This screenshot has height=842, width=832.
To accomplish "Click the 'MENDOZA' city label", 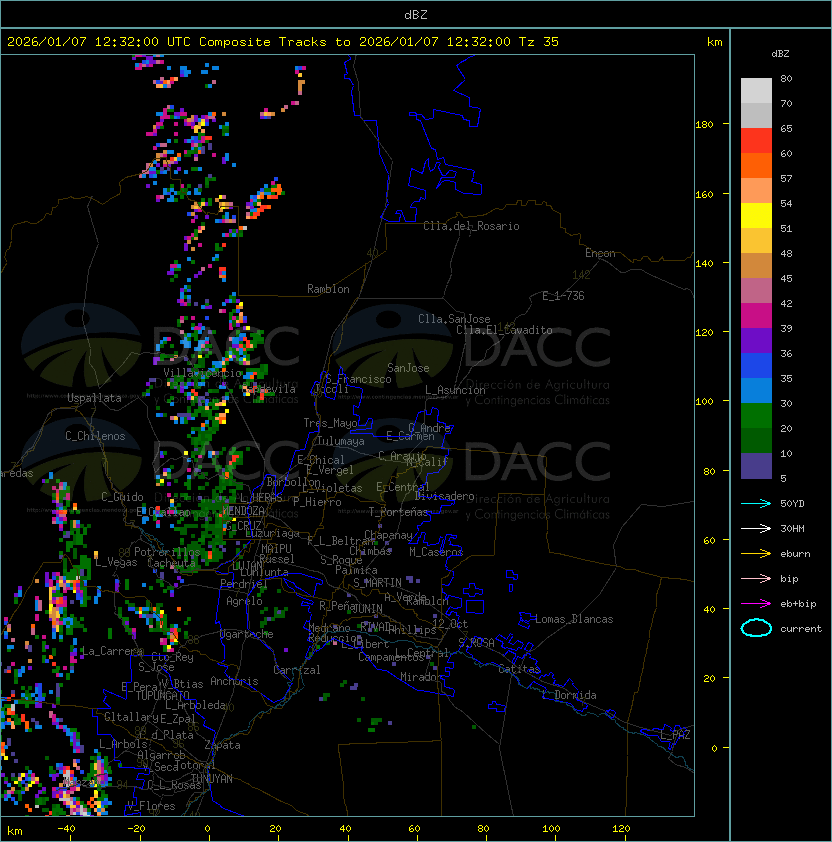I will click(243, 510).
